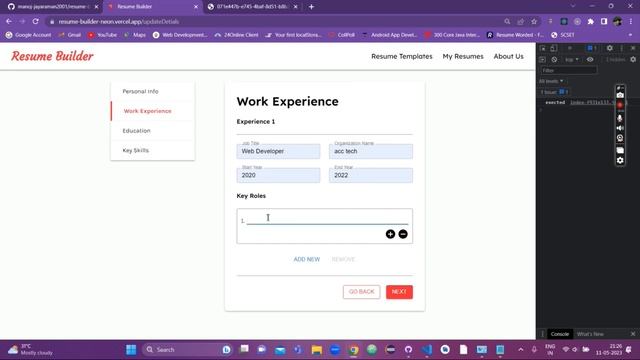Open Visual Studio Code from the taskbar
The height and width of the screenshot is (360, 640).
click(x=427, y=350)
